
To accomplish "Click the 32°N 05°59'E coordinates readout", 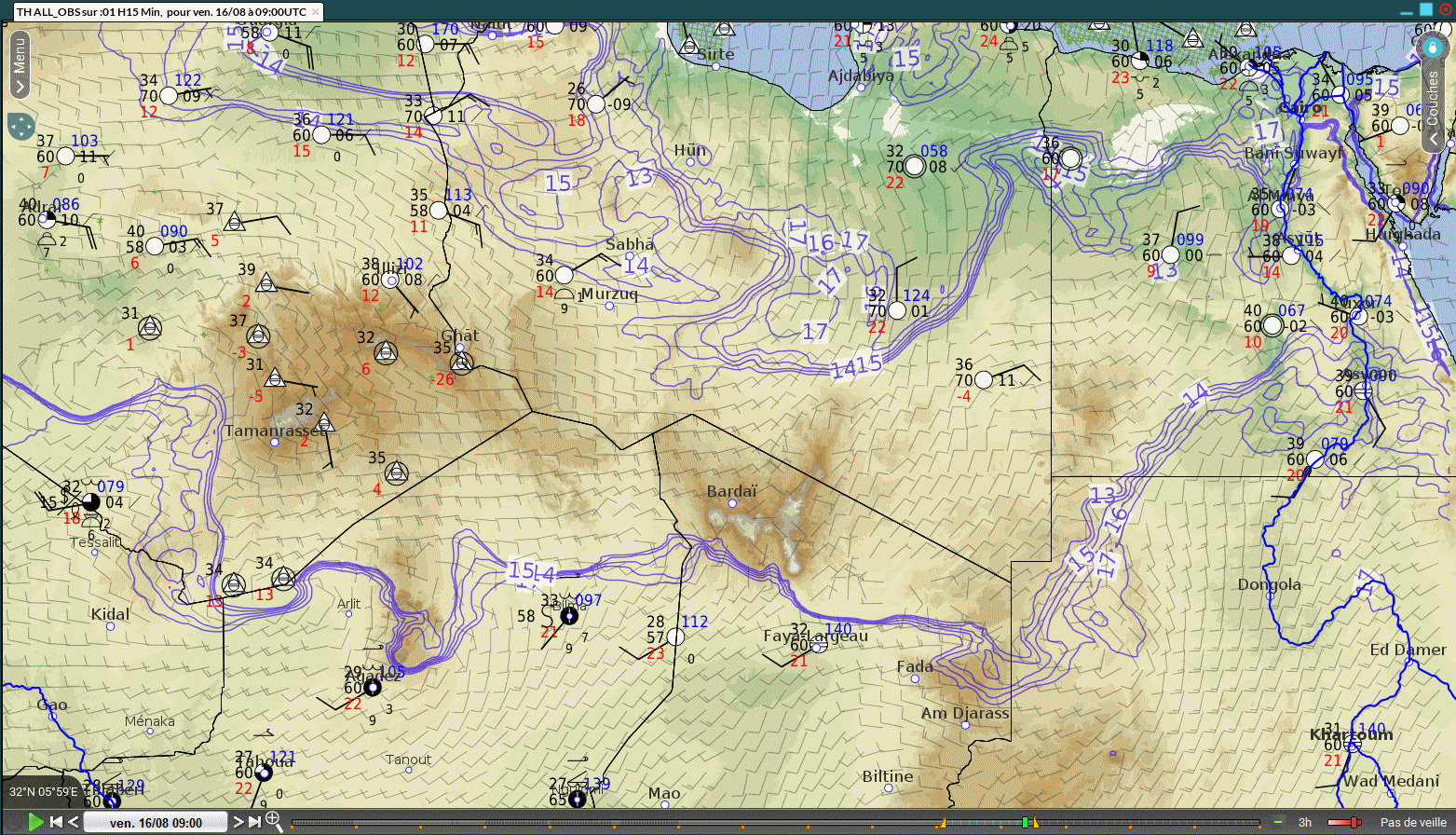I will (44, 792).
